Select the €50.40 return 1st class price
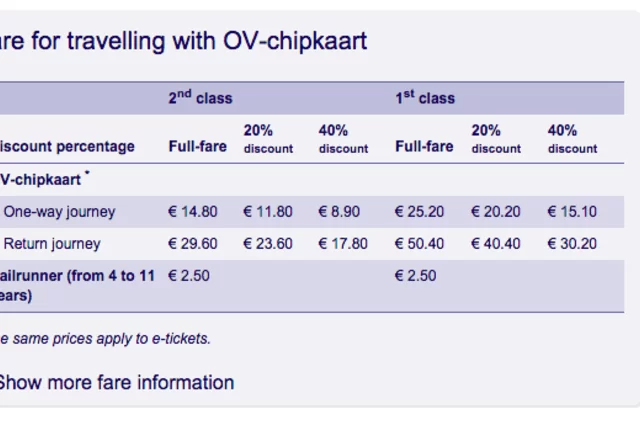This screenshot has width=640, height=425. coord(420,244)
